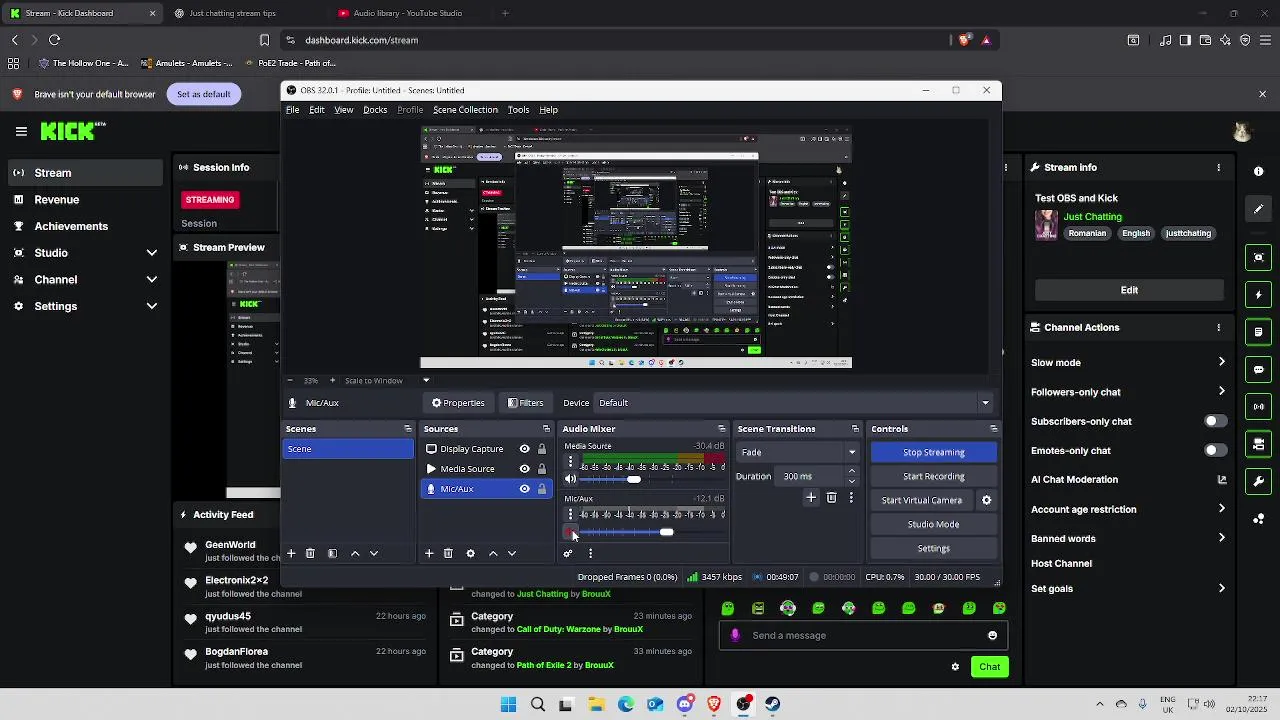Adjust Mic/Aux volume slider
Screen dimensions: 1280x720
(x=667, y=532)
